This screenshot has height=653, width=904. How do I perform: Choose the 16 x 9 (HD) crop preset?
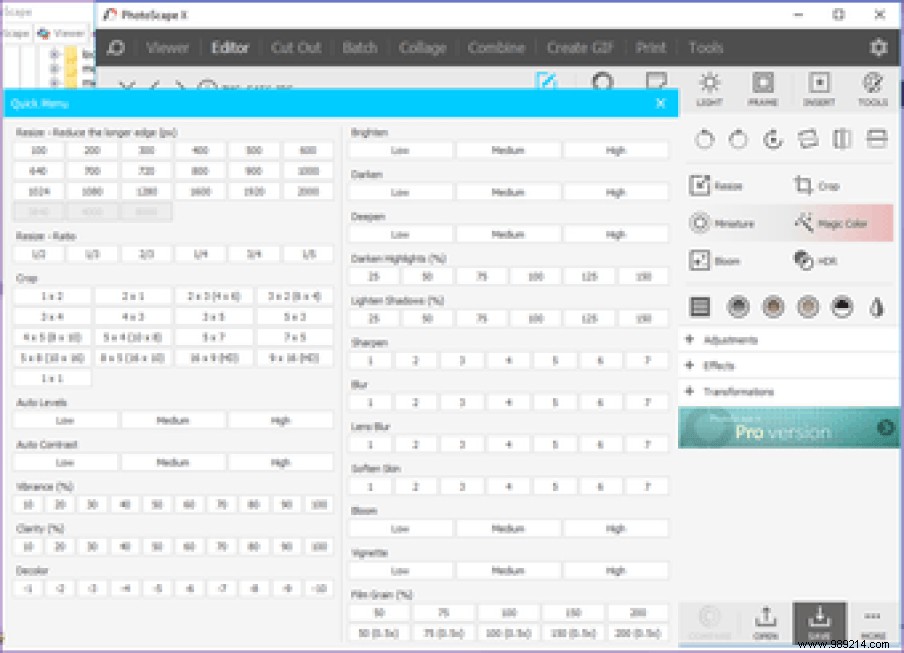(213, 357)
